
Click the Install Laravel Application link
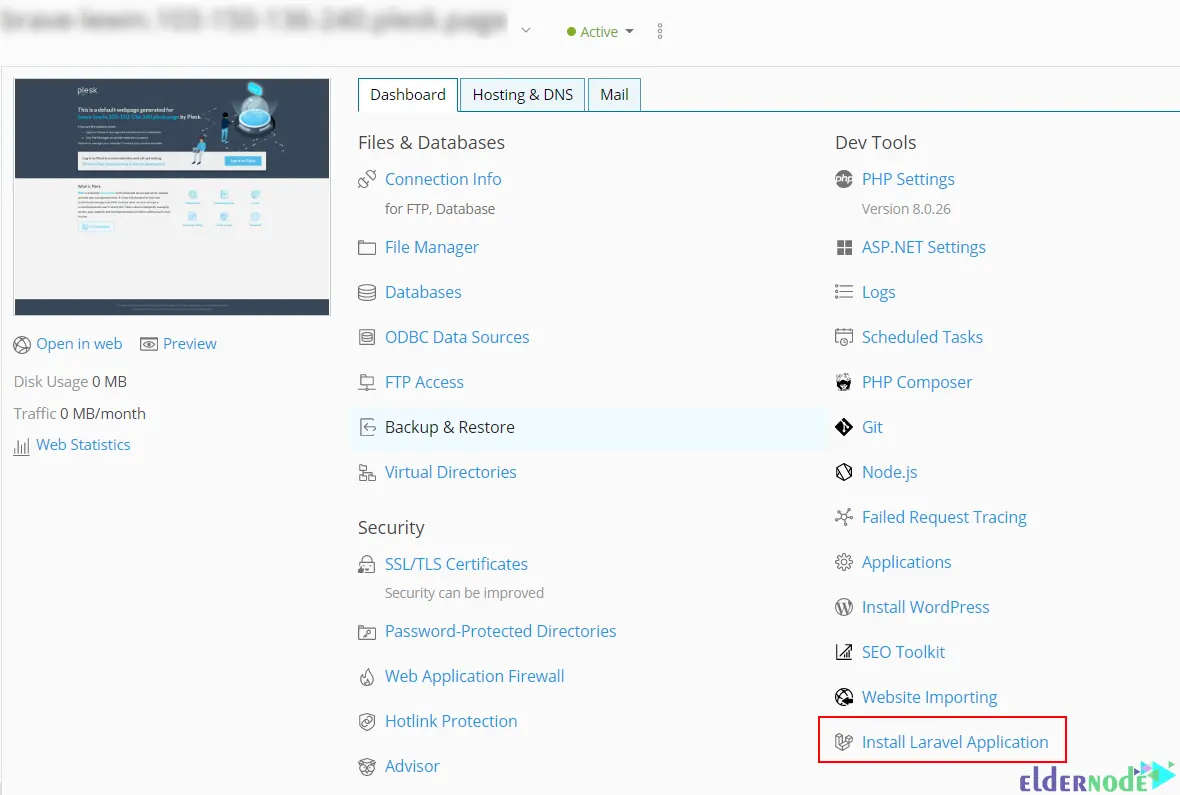click(955, 742)
